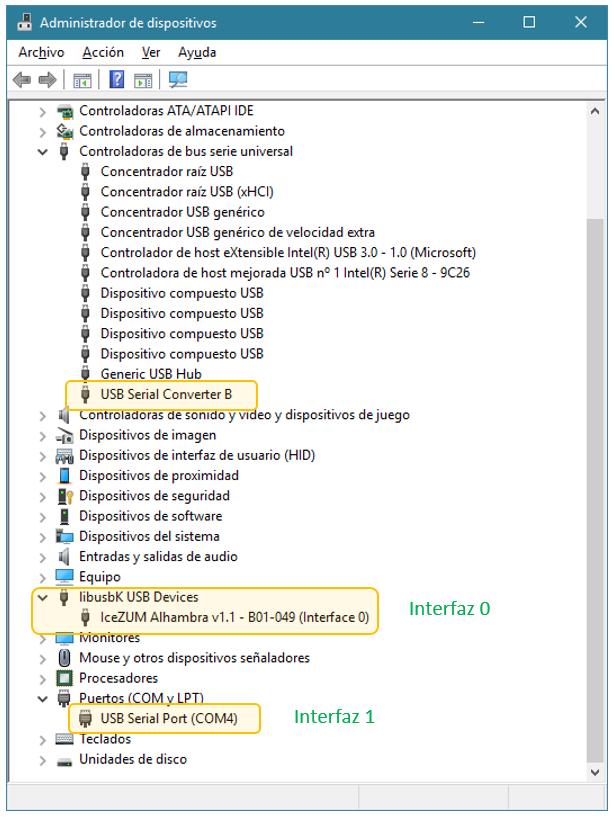Collapse the Puertos (COM y LPT) node
This screenshot has height=819, width=615.
[43, 699]
